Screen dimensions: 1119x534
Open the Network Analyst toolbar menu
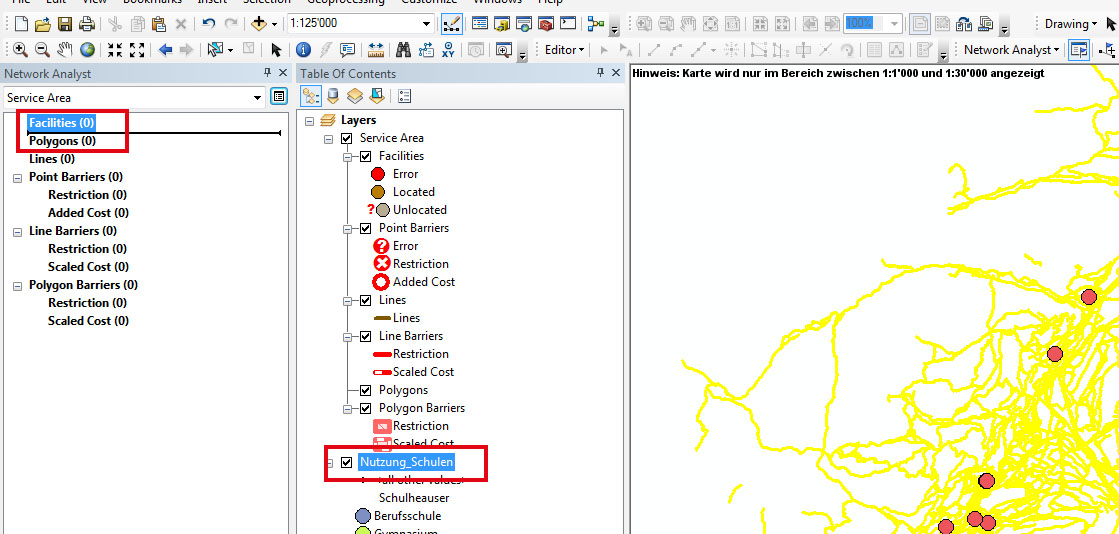(1011, 49)
